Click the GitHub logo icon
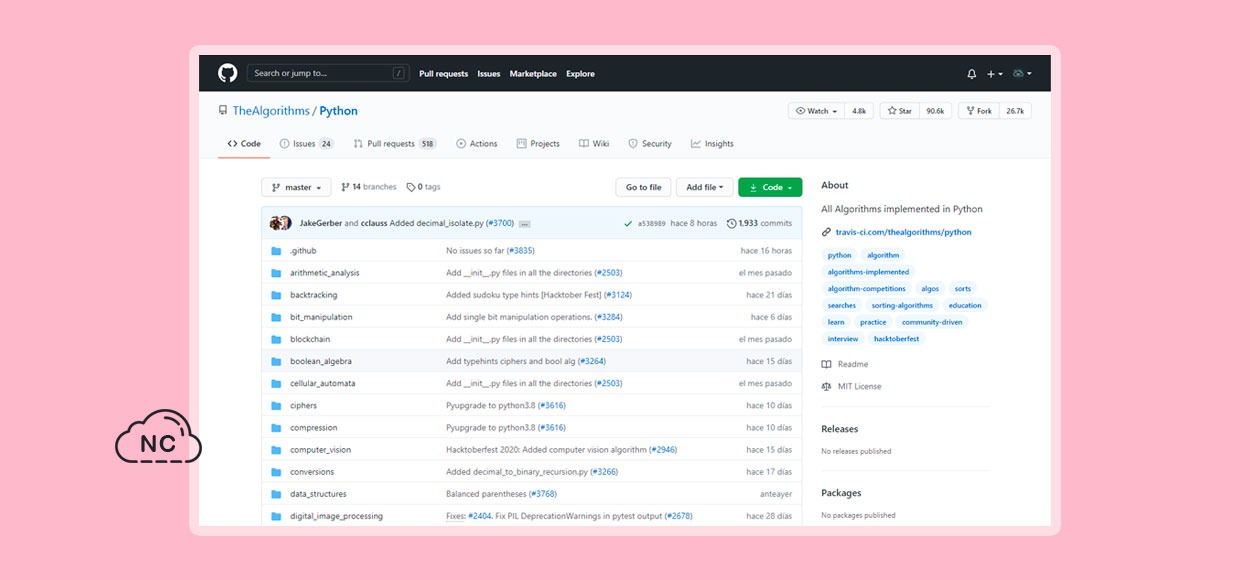The image size is (1250, 580). [x=227, y=73]
